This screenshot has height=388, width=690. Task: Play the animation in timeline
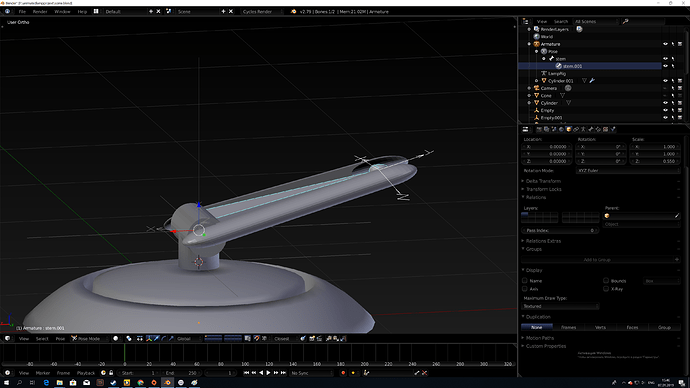tap(268, 373)
